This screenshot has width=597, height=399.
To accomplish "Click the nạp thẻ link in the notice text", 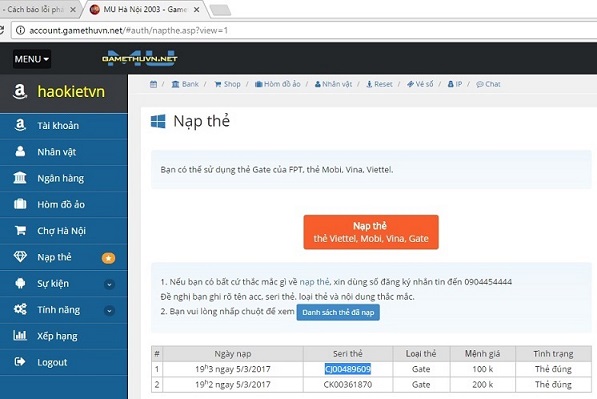I will (314, 282).
